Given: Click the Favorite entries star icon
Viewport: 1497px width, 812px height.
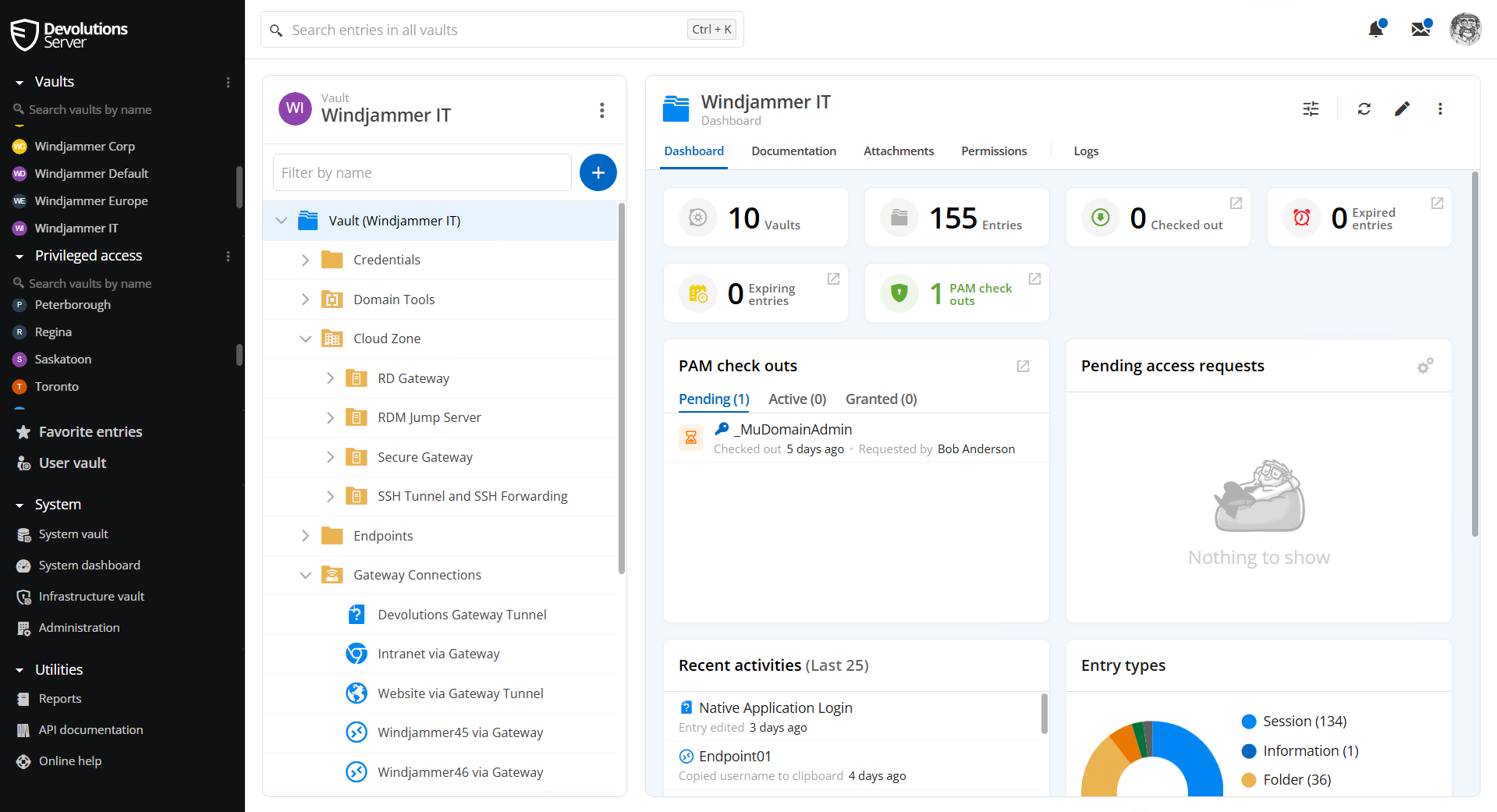Looking at the screenshot, I should point(23,432).
